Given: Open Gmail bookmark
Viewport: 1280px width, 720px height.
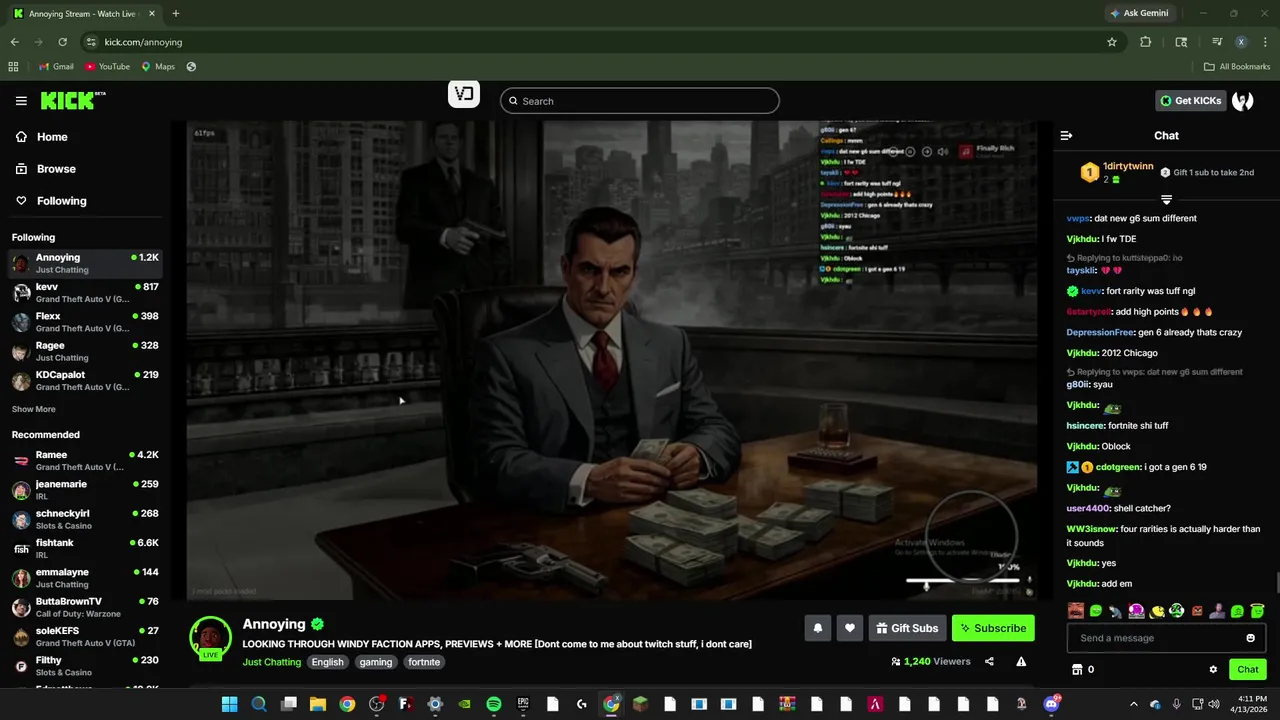Looking at the screenshot, I should tap(56, 67).
